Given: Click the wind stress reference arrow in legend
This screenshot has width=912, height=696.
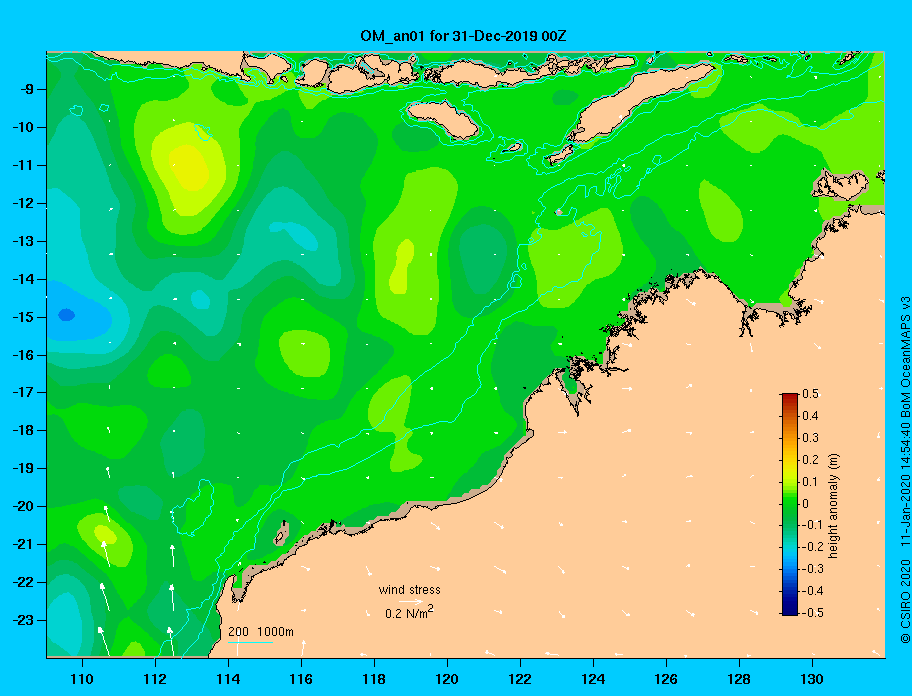Looking at the screenshot, I should [411, 602].
